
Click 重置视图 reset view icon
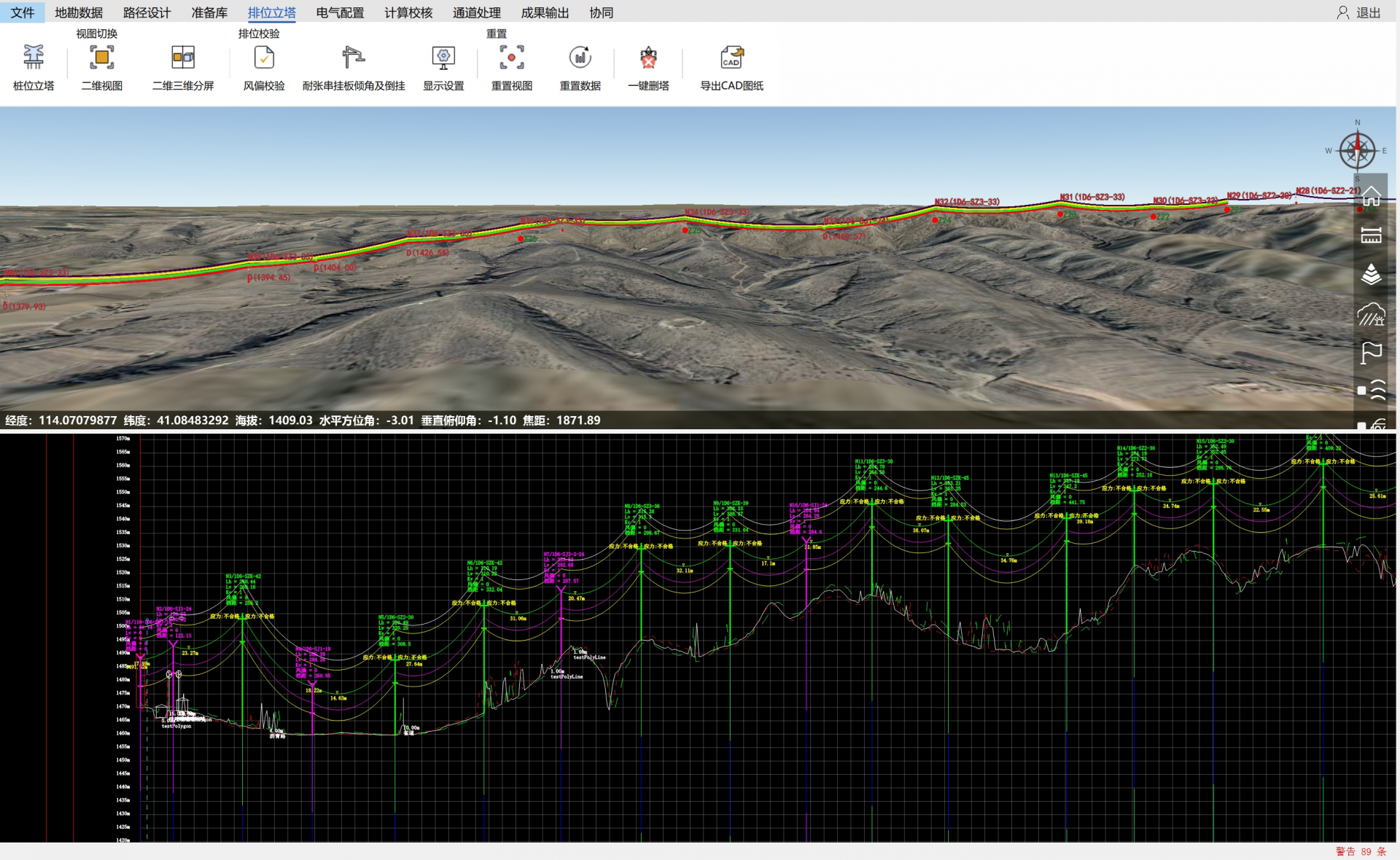[x=511, y=58]
